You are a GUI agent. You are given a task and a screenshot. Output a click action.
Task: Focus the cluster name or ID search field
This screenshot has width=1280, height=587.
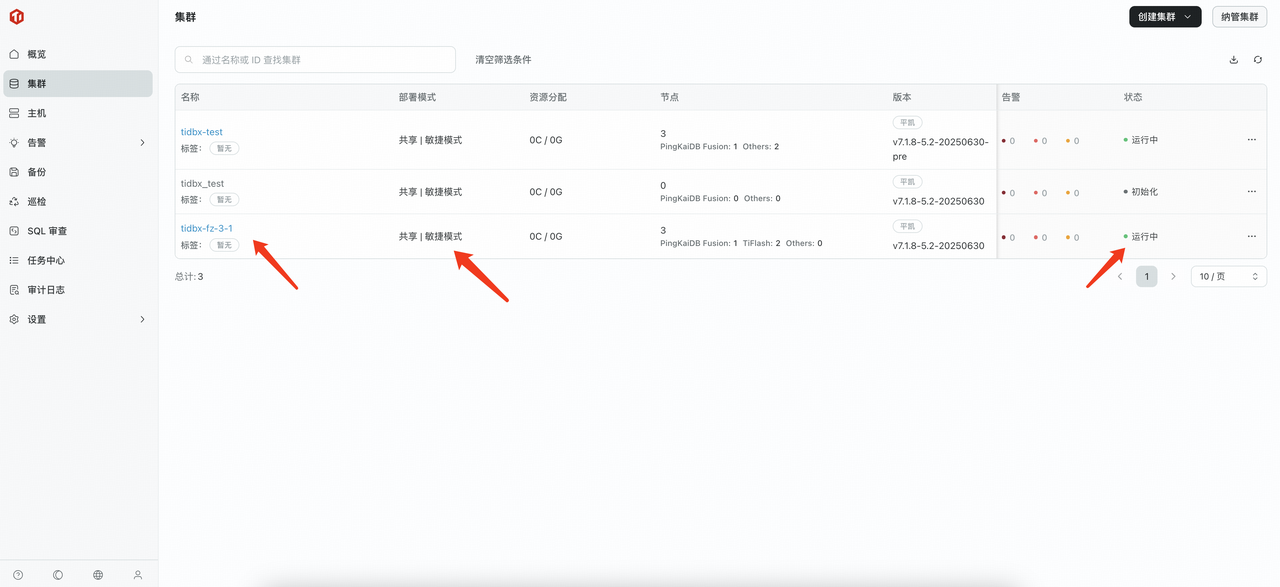click(x=315, y=60)
